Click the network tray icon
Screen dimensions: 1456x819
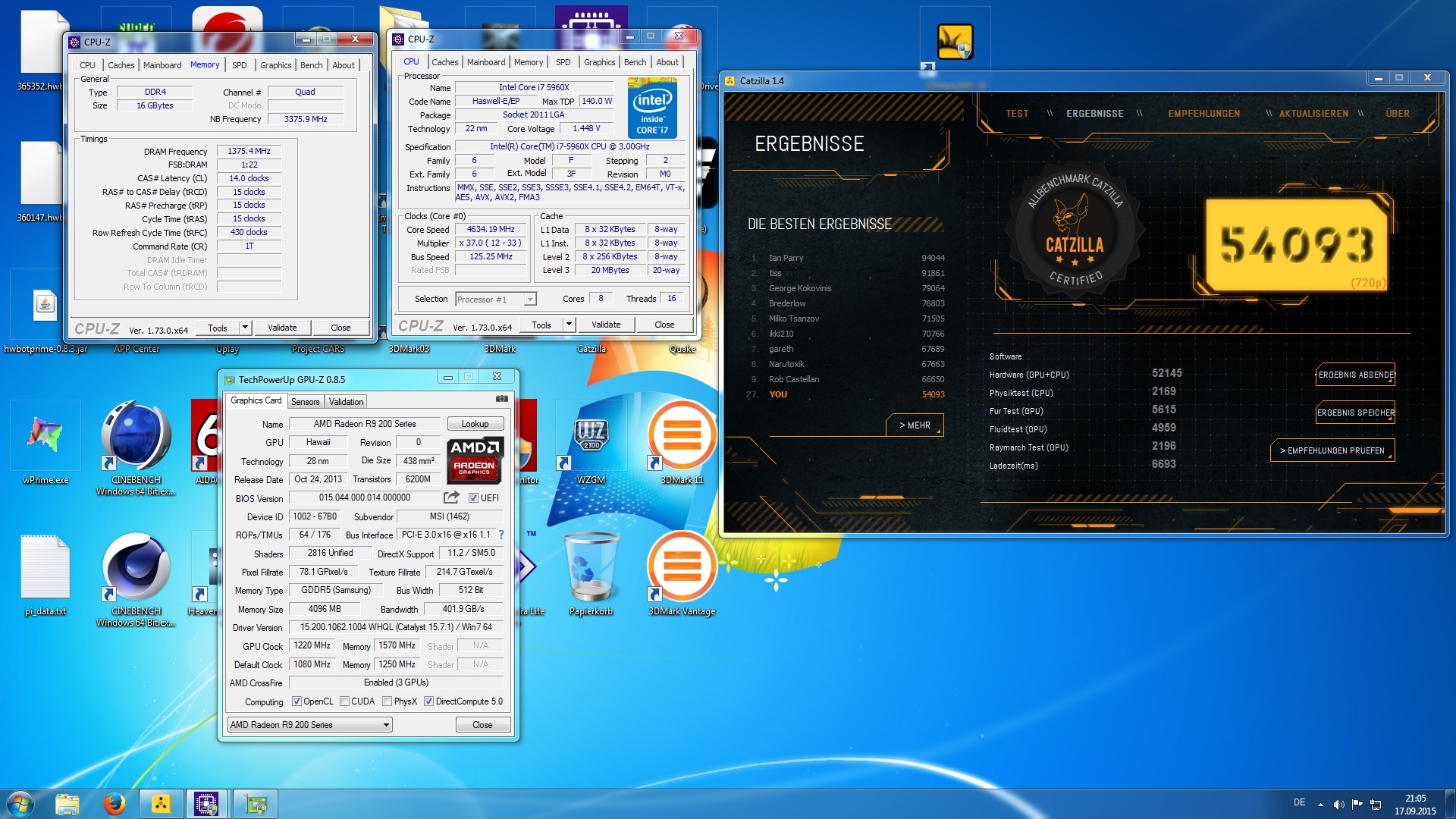pyautogui.click(x=1376, y=804)
